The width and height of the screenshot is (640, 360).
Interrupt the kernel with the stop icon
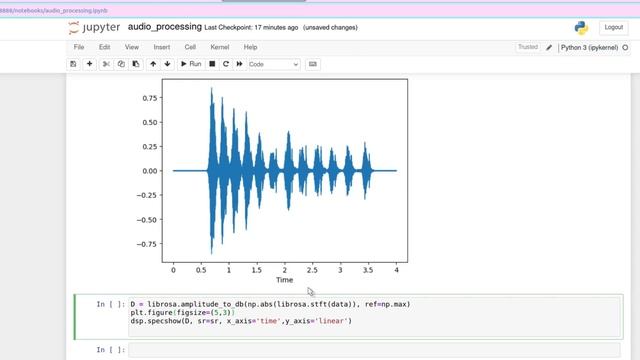(x=212, y=64)
